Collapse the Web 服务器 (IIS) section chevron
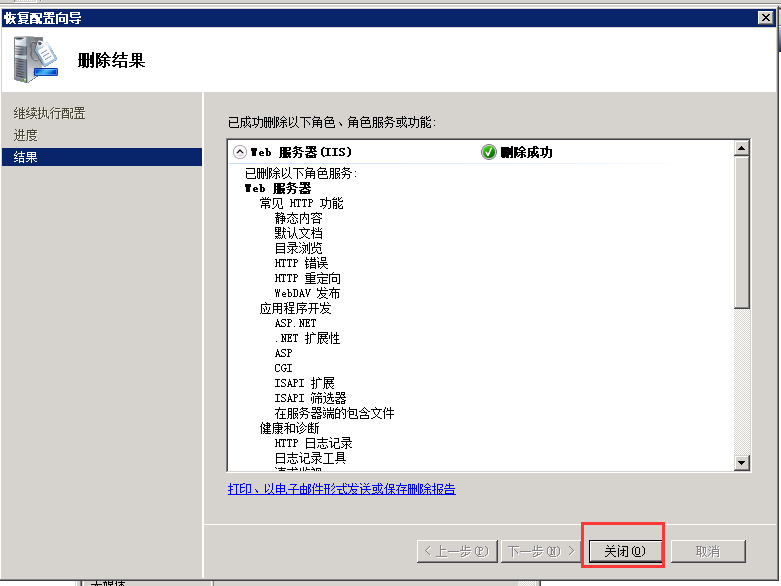Image resolution: width=781 pixels, height=586 pixels. point(239,152)
